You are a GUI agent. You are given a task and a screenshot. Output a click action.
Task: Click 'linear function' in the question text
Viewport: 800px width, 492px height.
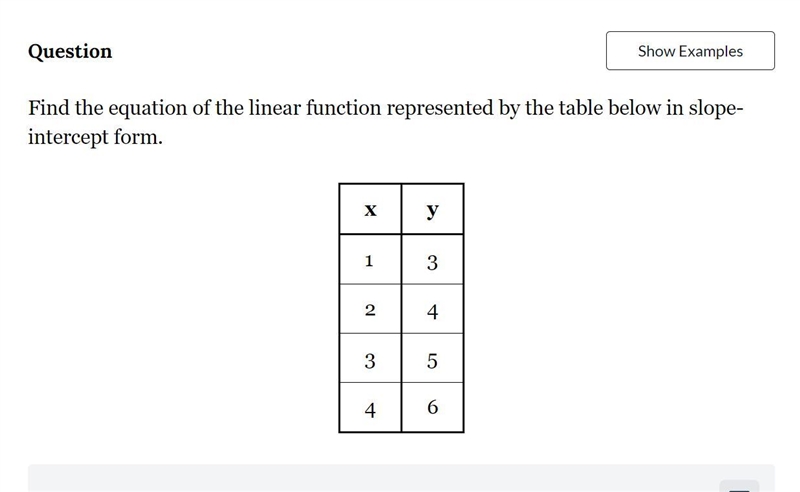315,108
